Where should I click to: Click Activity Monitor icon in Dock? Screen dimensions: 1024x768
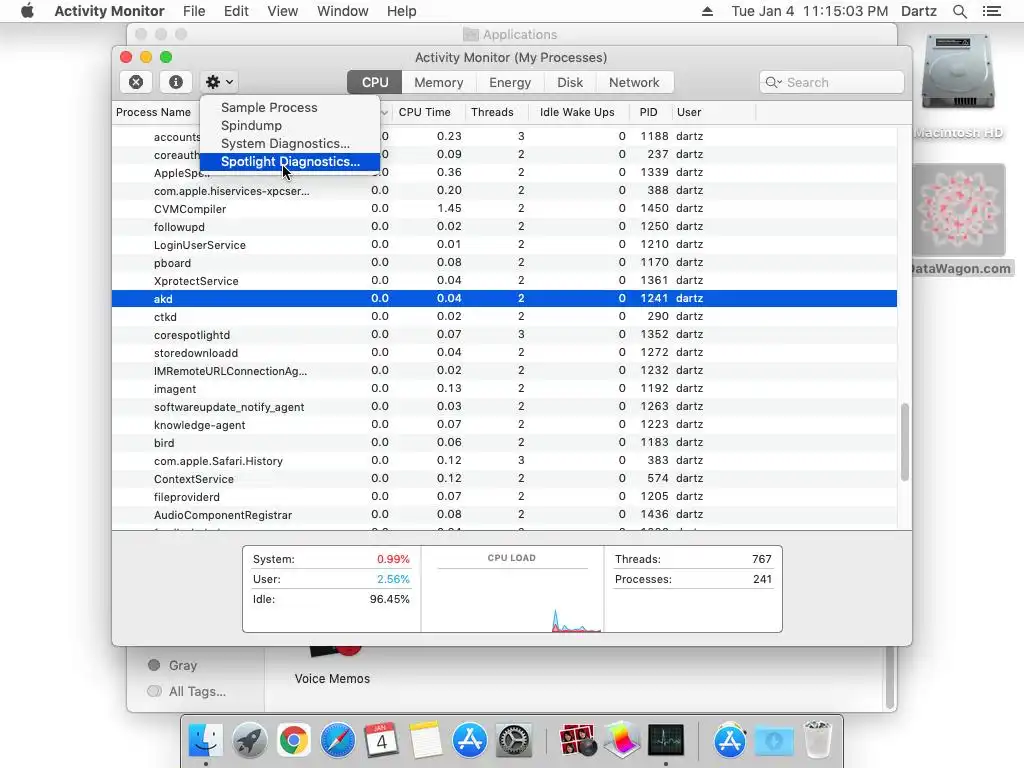[x=665, y=741]
